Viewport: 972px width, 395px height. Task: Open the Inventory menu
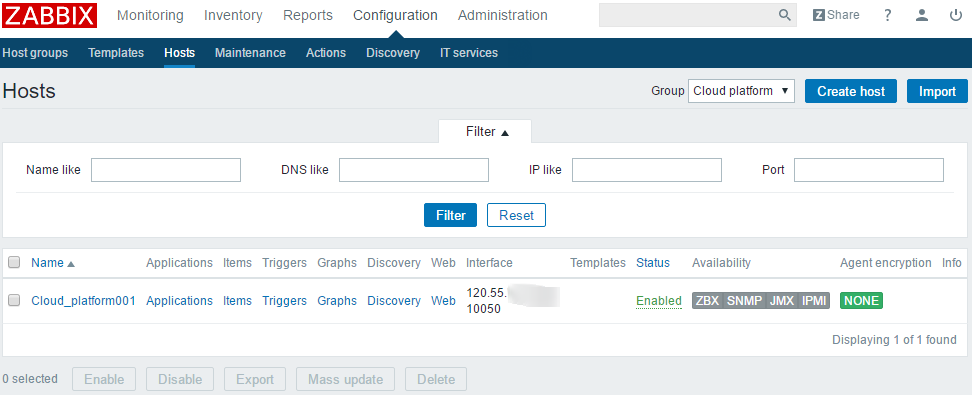coord(233,15)
